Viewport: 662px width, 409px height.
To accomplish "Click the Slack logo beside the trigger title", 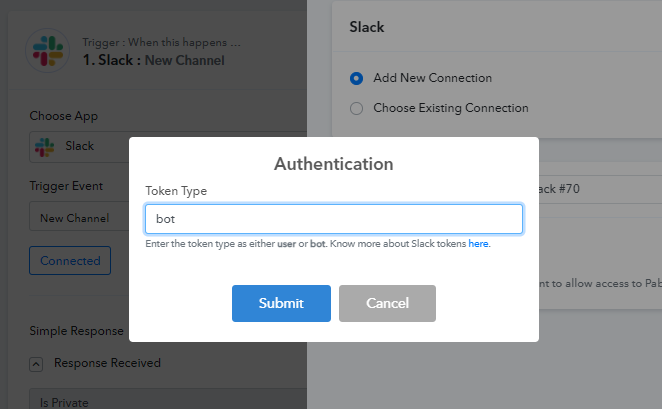I will 48,51.
